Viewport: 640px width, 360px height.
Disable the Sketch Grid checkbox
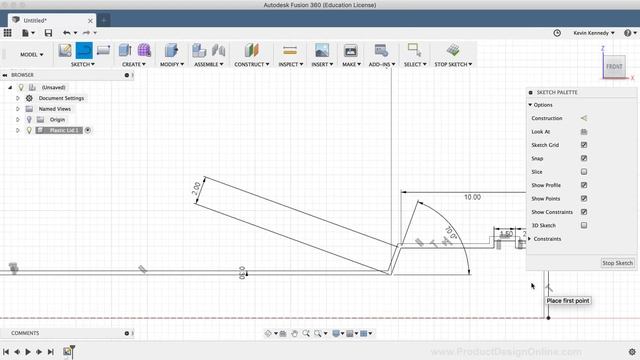pyautogui.click(x=584, y=145)
